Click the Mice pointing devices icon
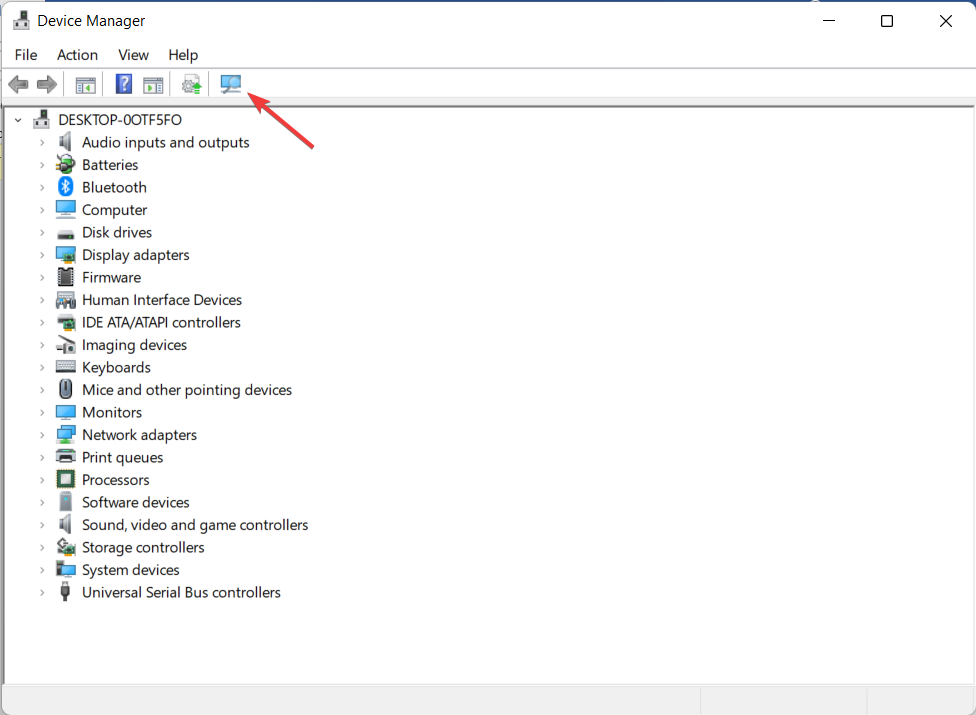 (65, 390)
